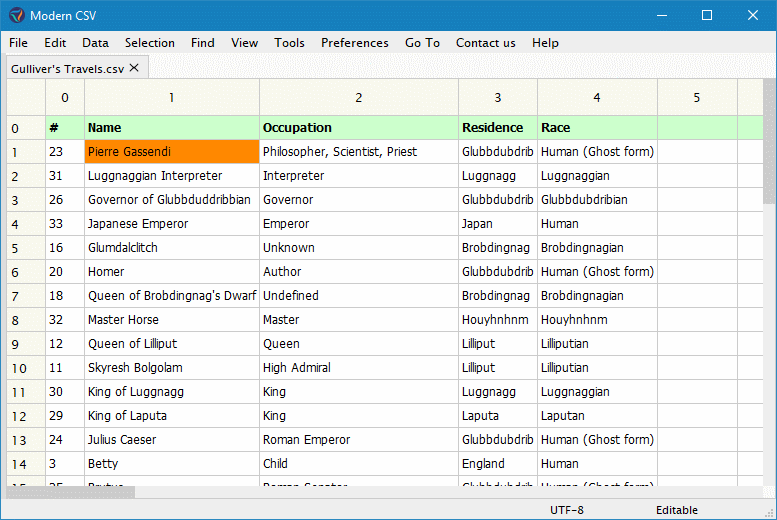Select the Japanese Emperor cell
Viewport: 777px width, 520px height.
click(x=171, y=224)
